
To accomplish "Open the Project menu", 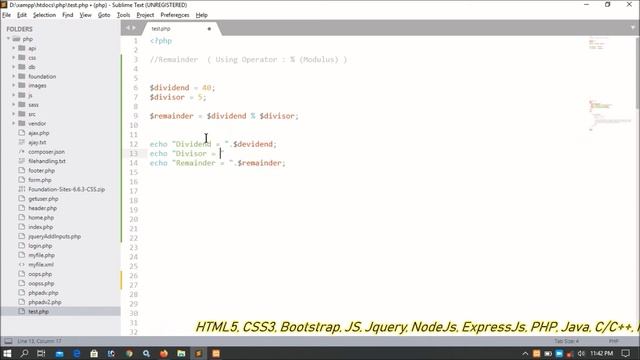I will (145, 15).
